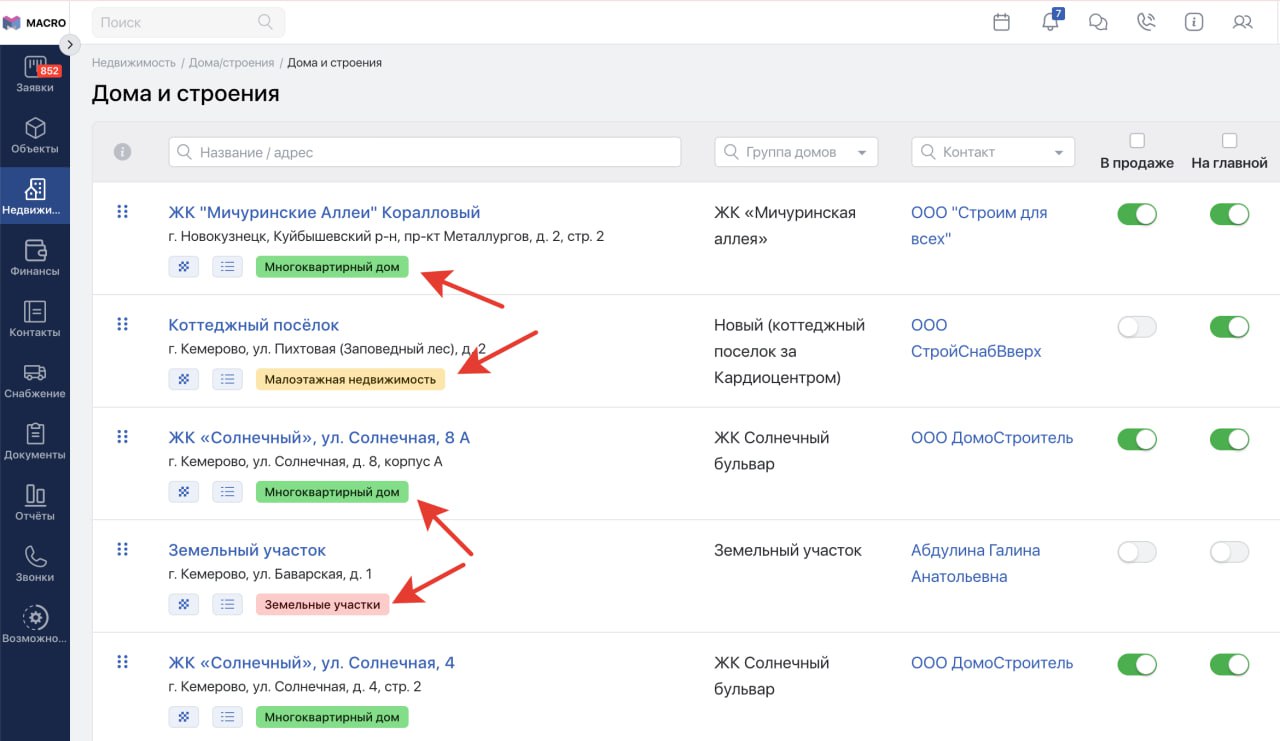Click list icon under Земельный участок

pos(228,604)
